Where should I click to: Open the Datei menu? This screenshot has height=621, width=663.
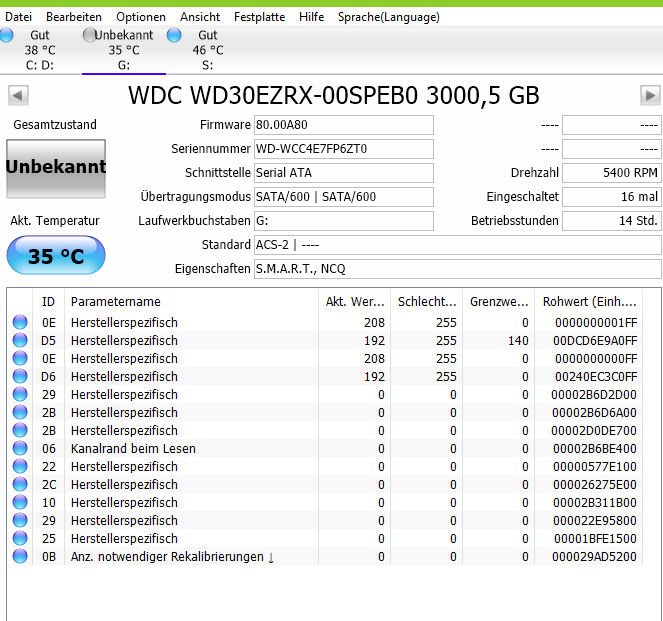(19, 17)
